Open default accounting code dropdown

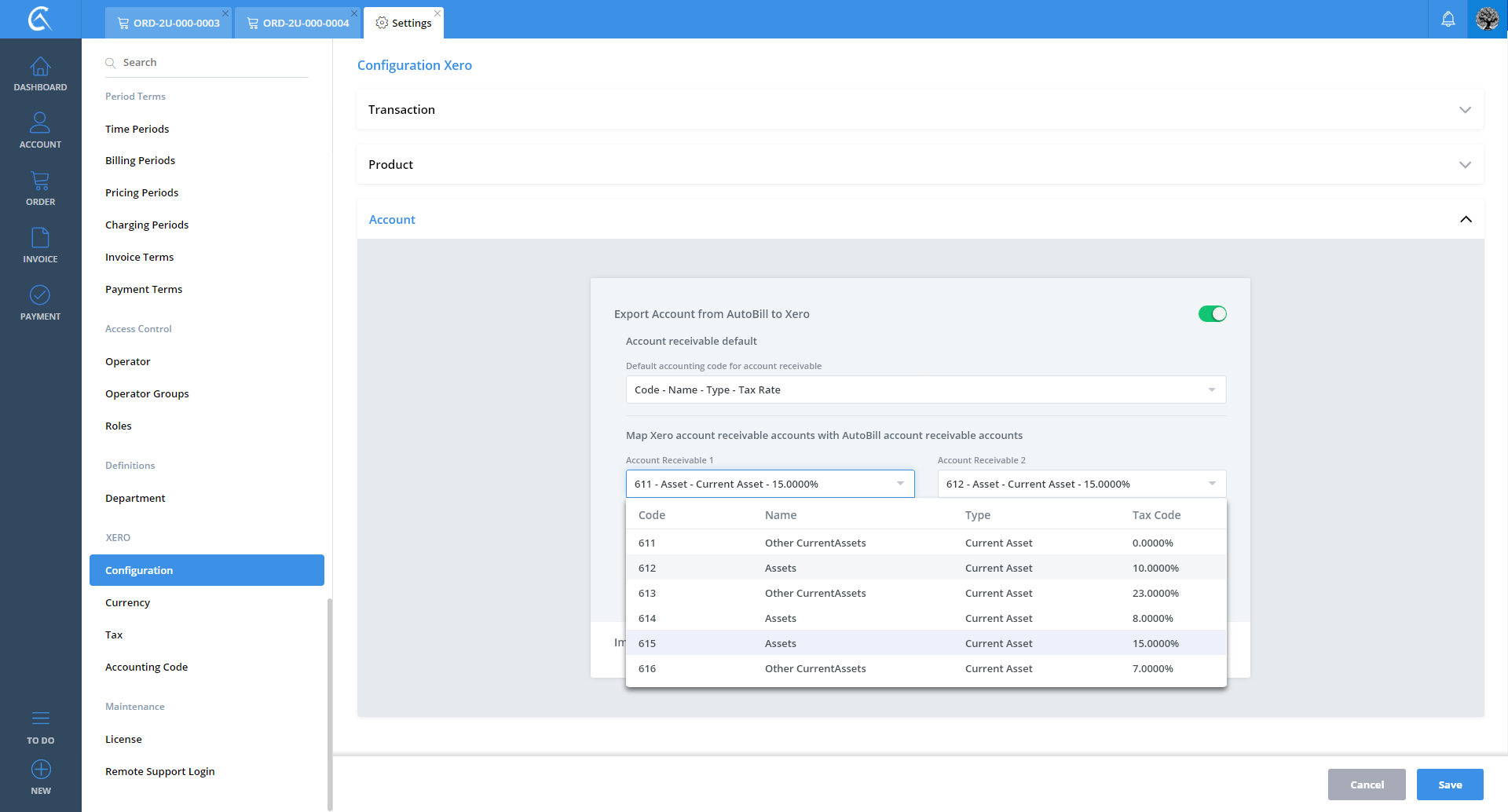click(x=925, y=390)
